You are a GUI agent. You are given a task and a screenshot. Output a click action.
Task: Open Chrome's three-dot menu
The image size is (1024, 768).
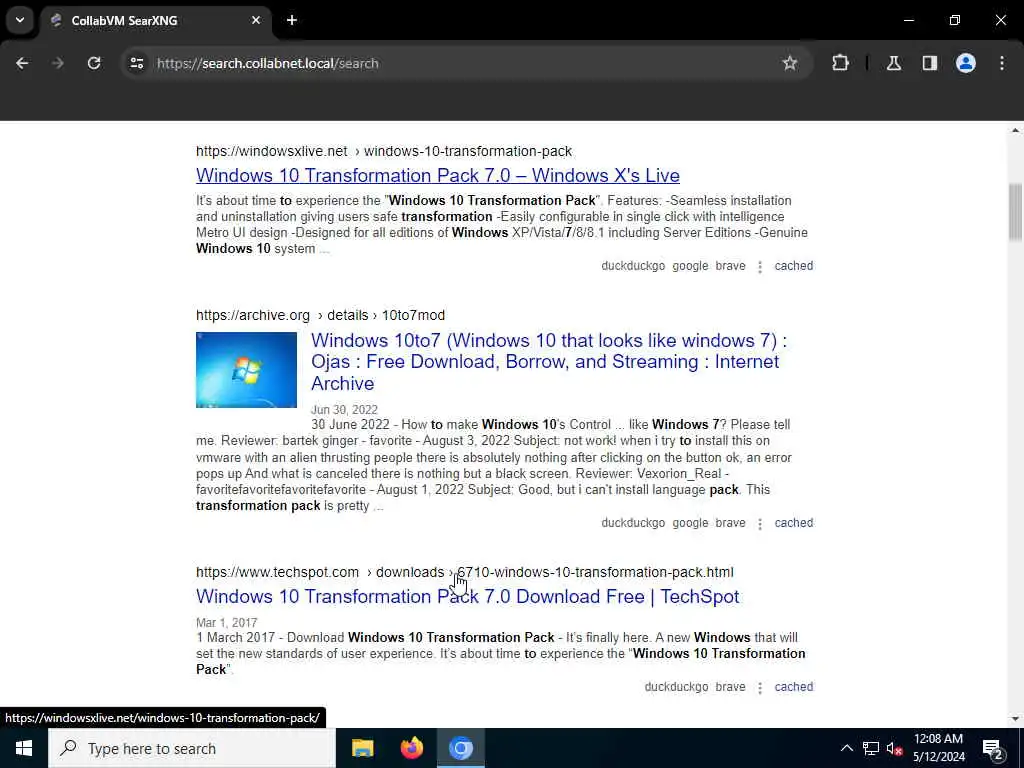(1002, 63)
